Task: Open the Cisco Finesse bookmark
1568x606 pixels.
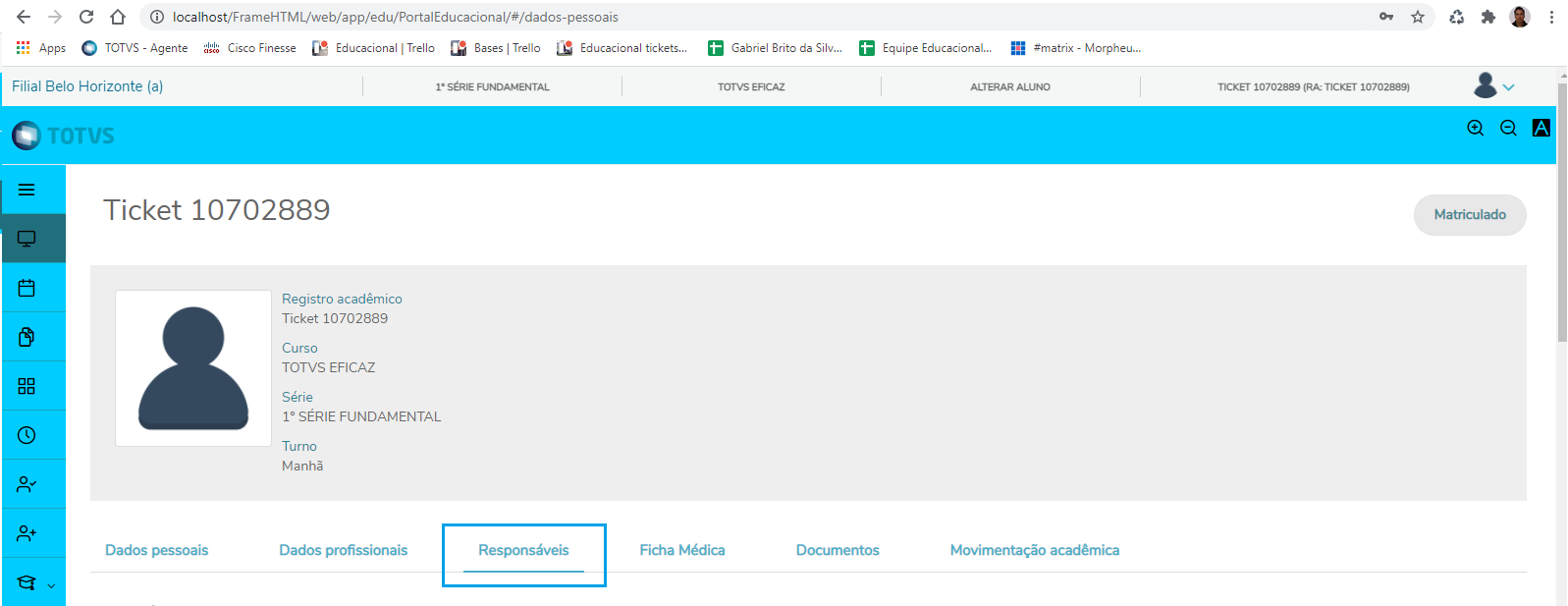Action: pos(249,48)
